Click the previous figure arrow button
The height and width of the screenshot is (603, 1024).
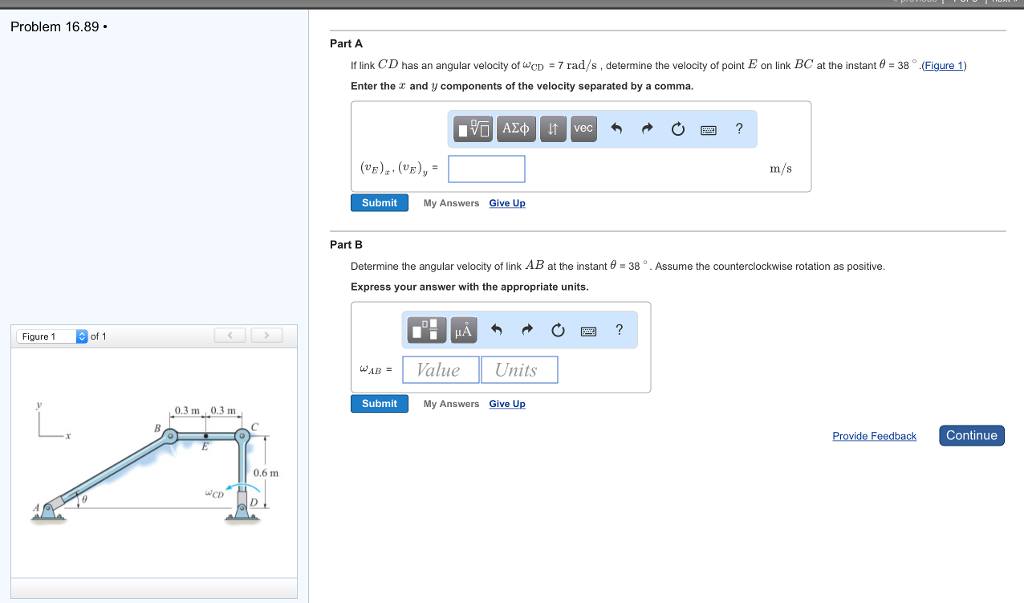coord(230,336)
